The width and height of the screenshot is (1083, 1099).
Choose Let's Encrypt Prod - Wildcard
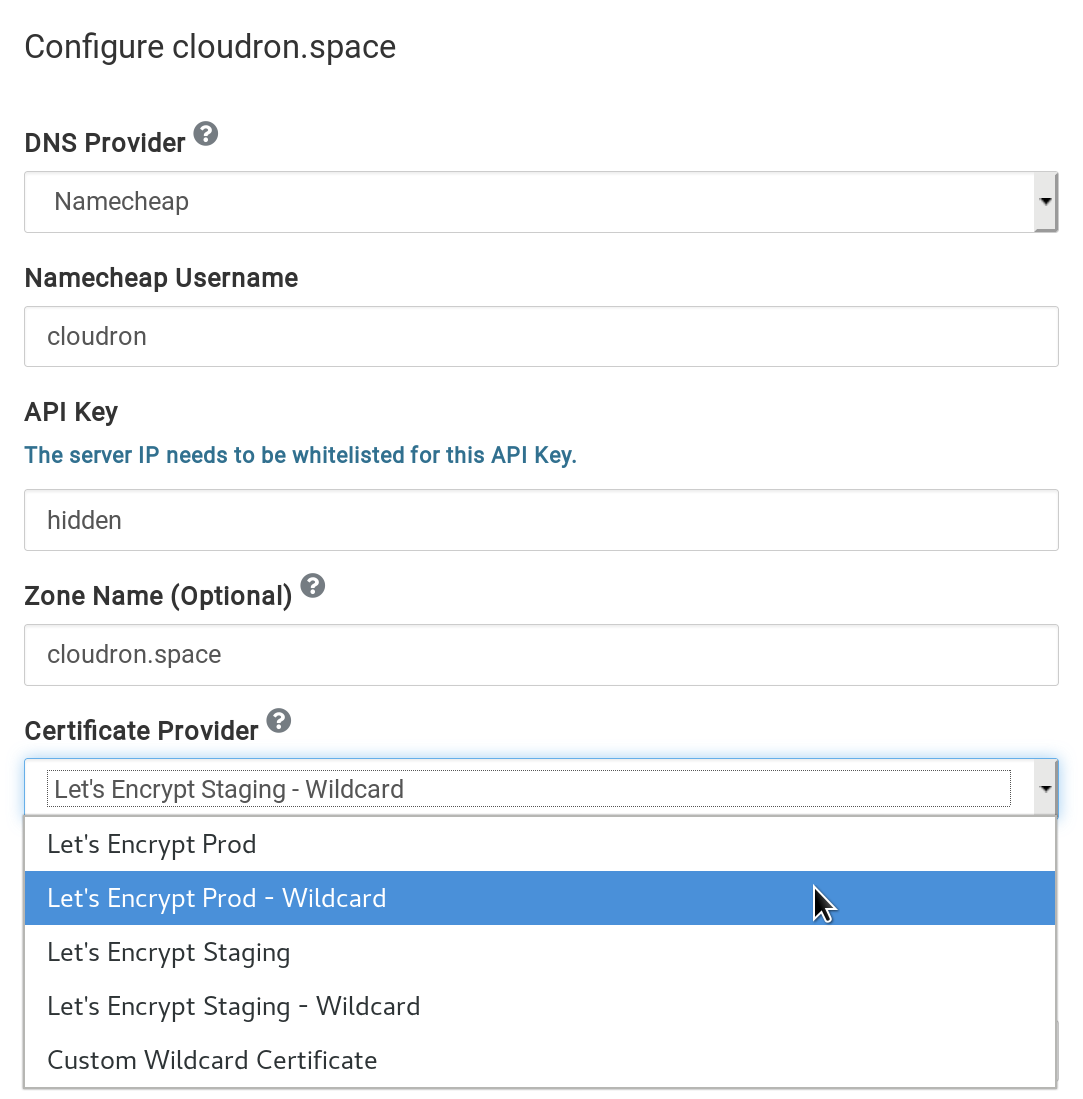pos(217,898)
